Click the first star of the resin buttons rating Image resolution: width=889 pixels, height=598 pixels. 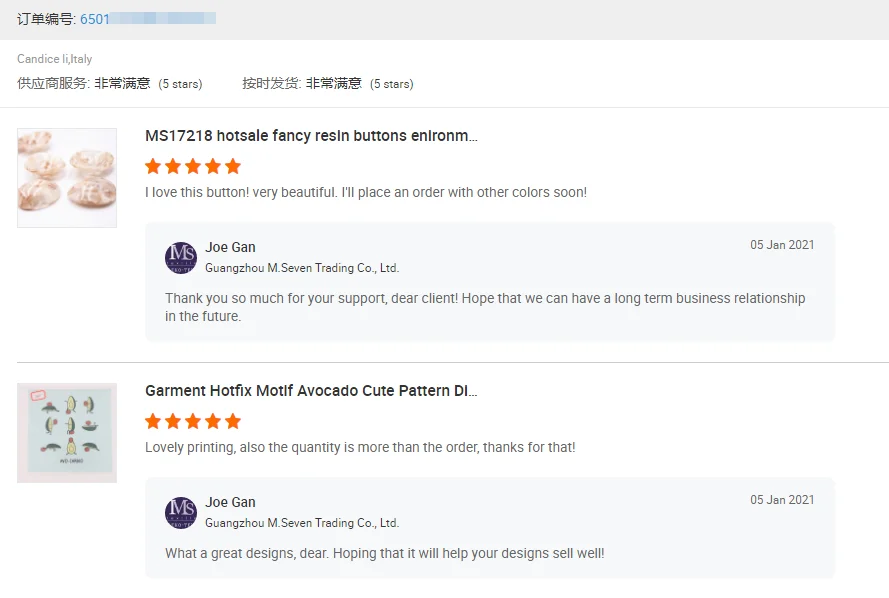point(153,166)
